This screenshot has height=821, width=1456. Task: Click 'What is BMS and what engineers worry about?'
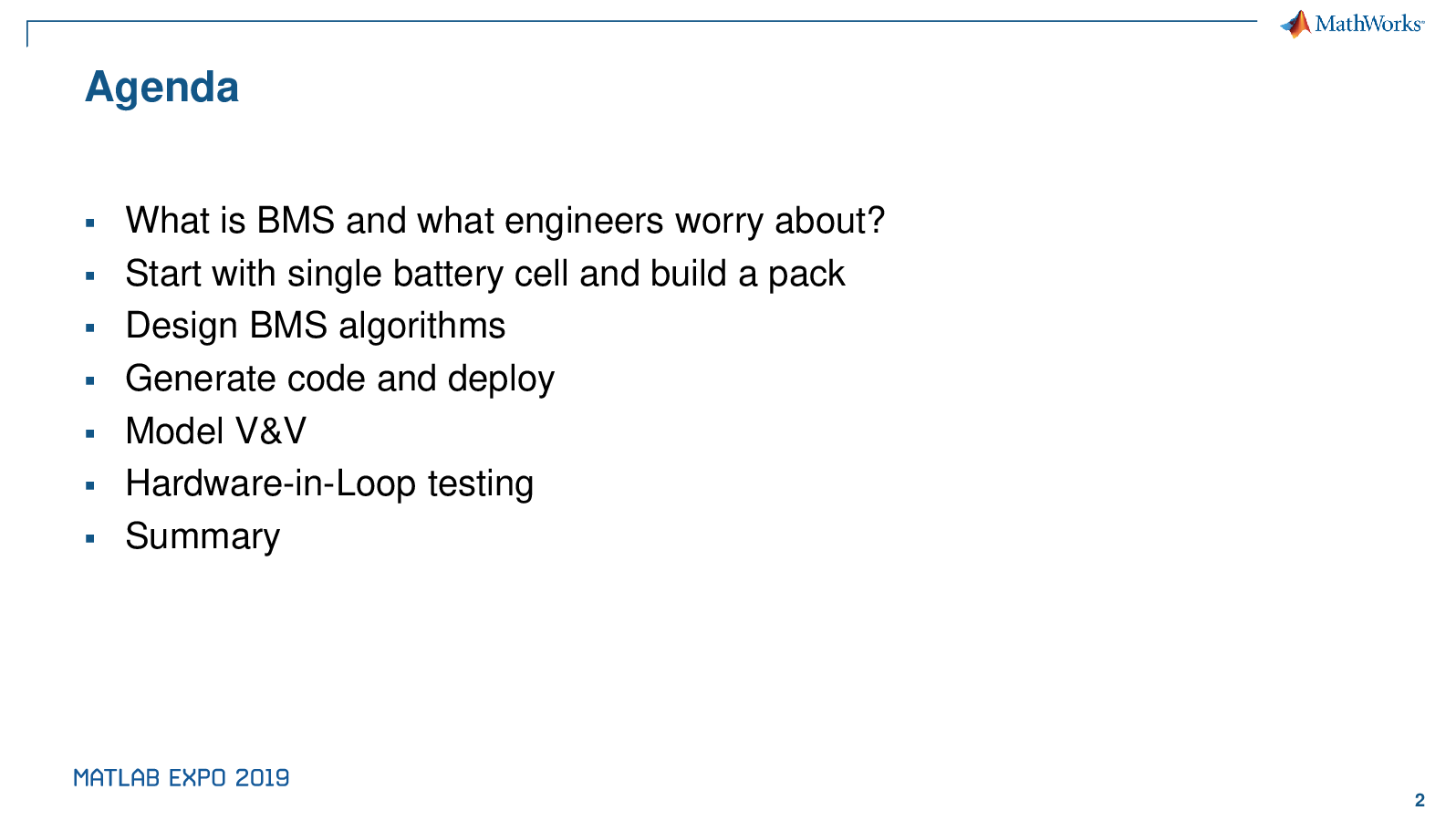[504, 221]
